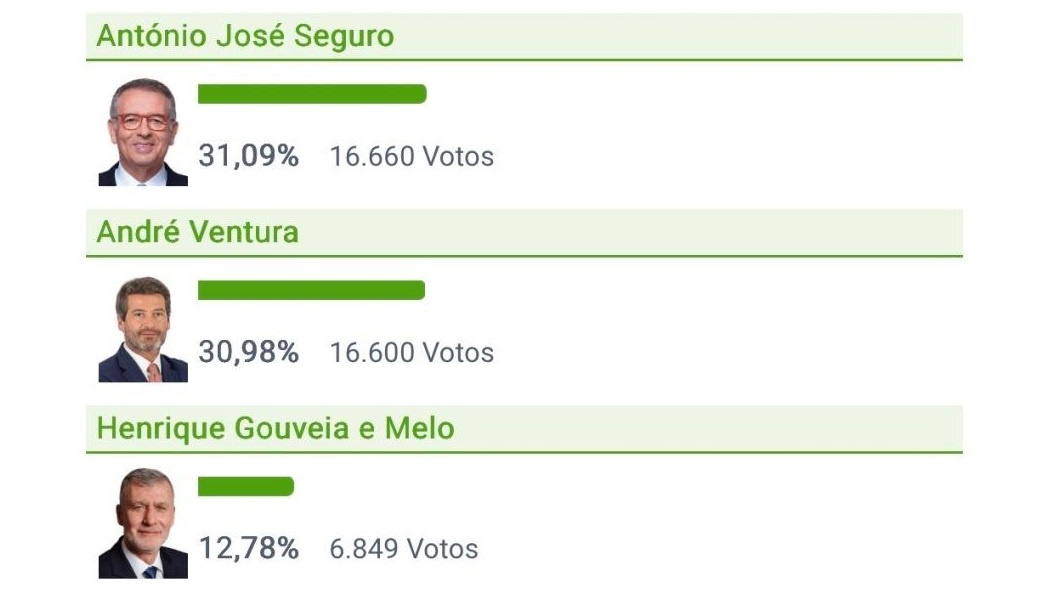
Task: Click the Henrique Gouveia e Melo heading
Action: (x=275, y=429)
